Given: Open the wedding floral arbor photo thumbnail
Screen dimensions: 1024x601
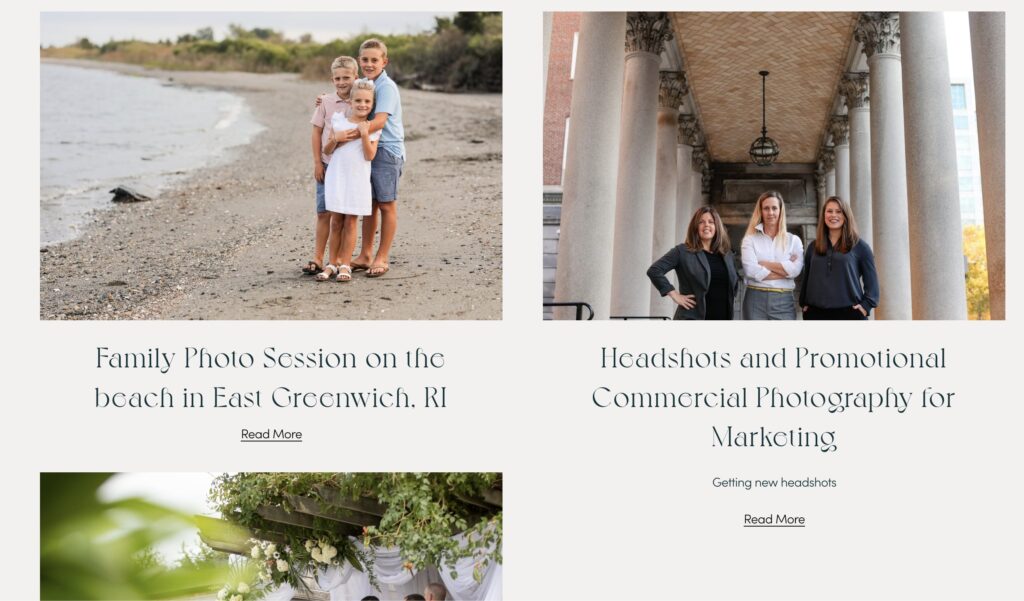Looking at the screenshot, I should (271, 536).
